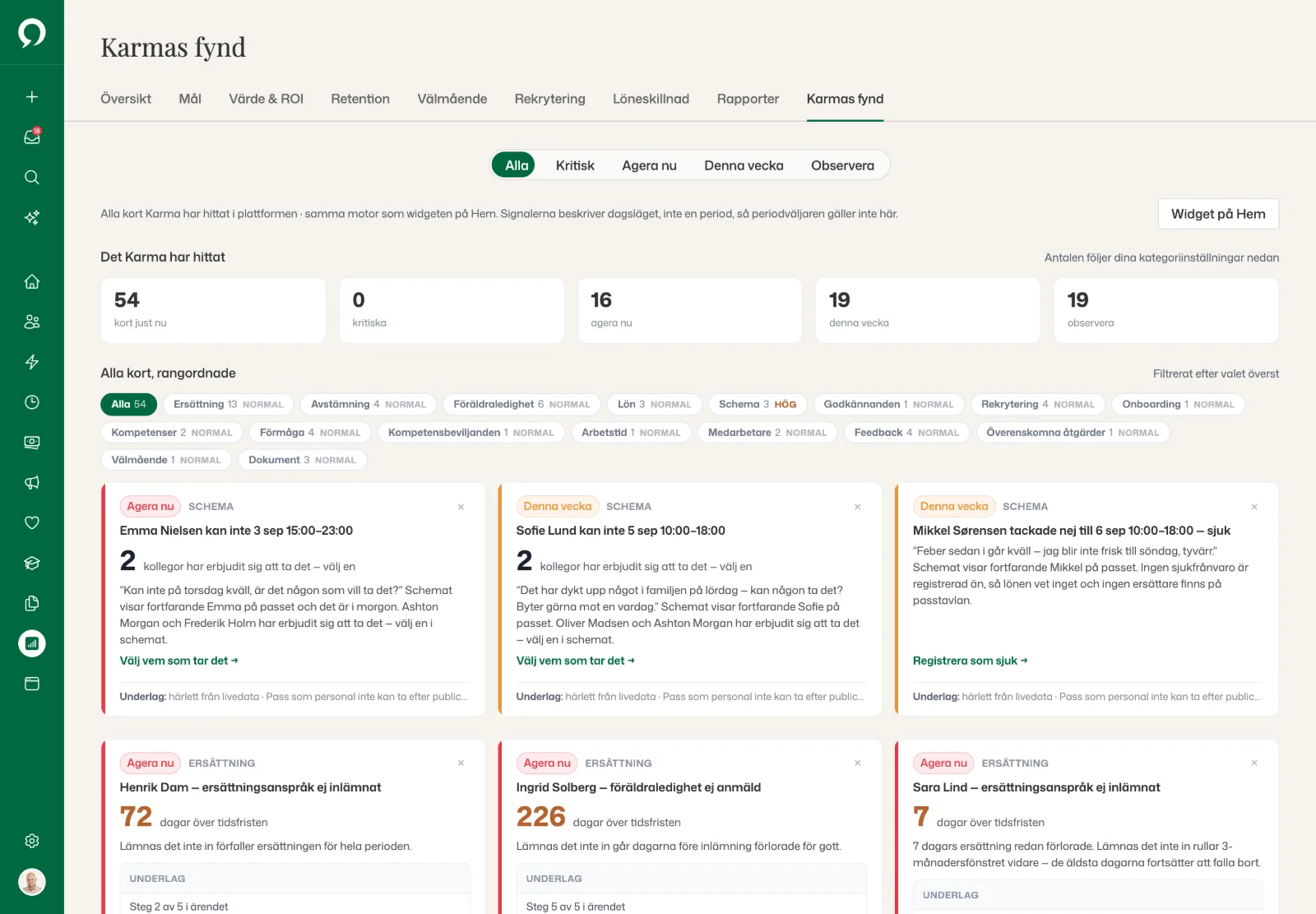Click the highlighted bar chart analytics icon
Image resolution: width=1316 pixels, height=914 pixels.
31,643
